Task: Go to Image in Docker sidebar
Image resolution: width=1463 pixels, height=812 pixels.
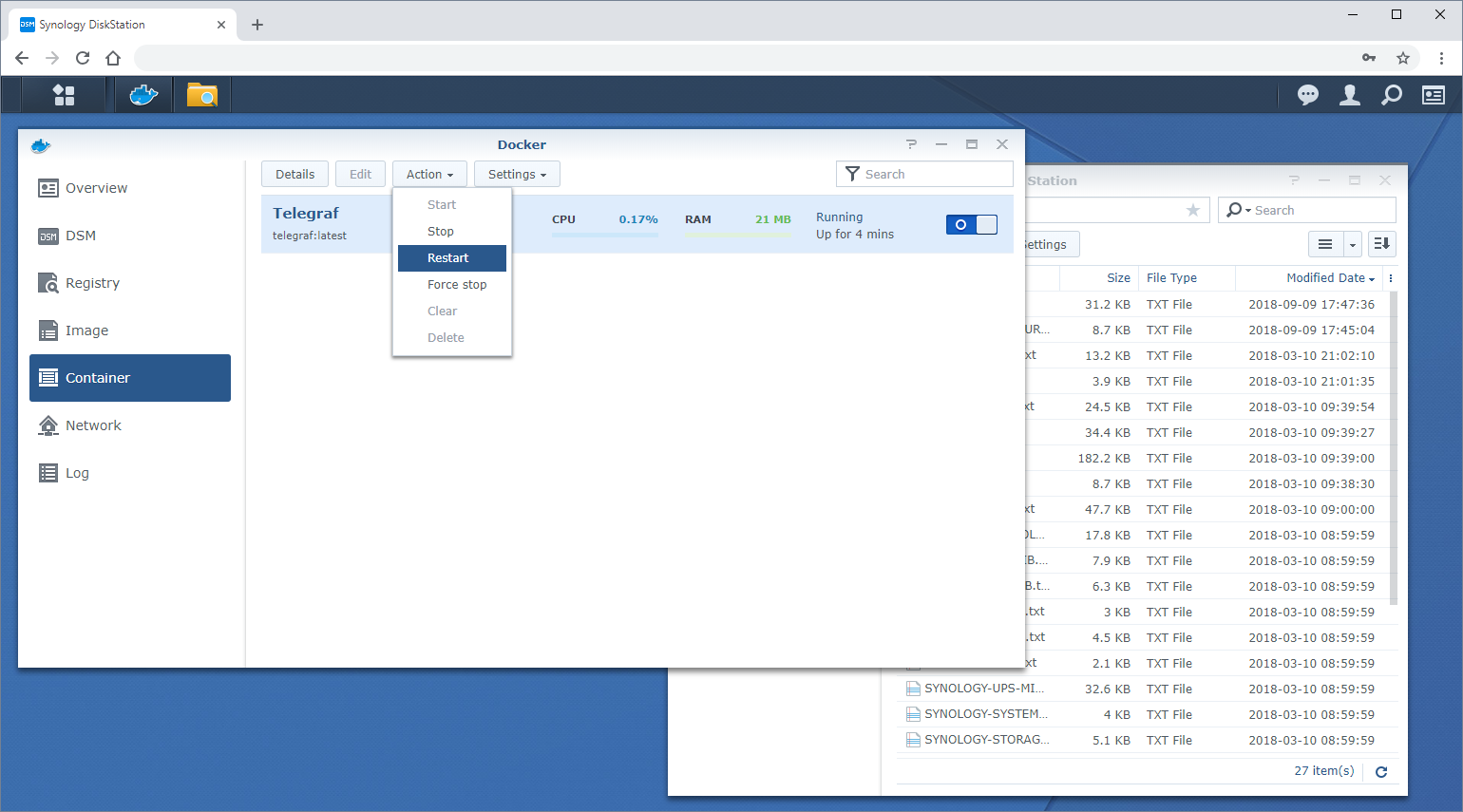Action: tap(130, 330)
